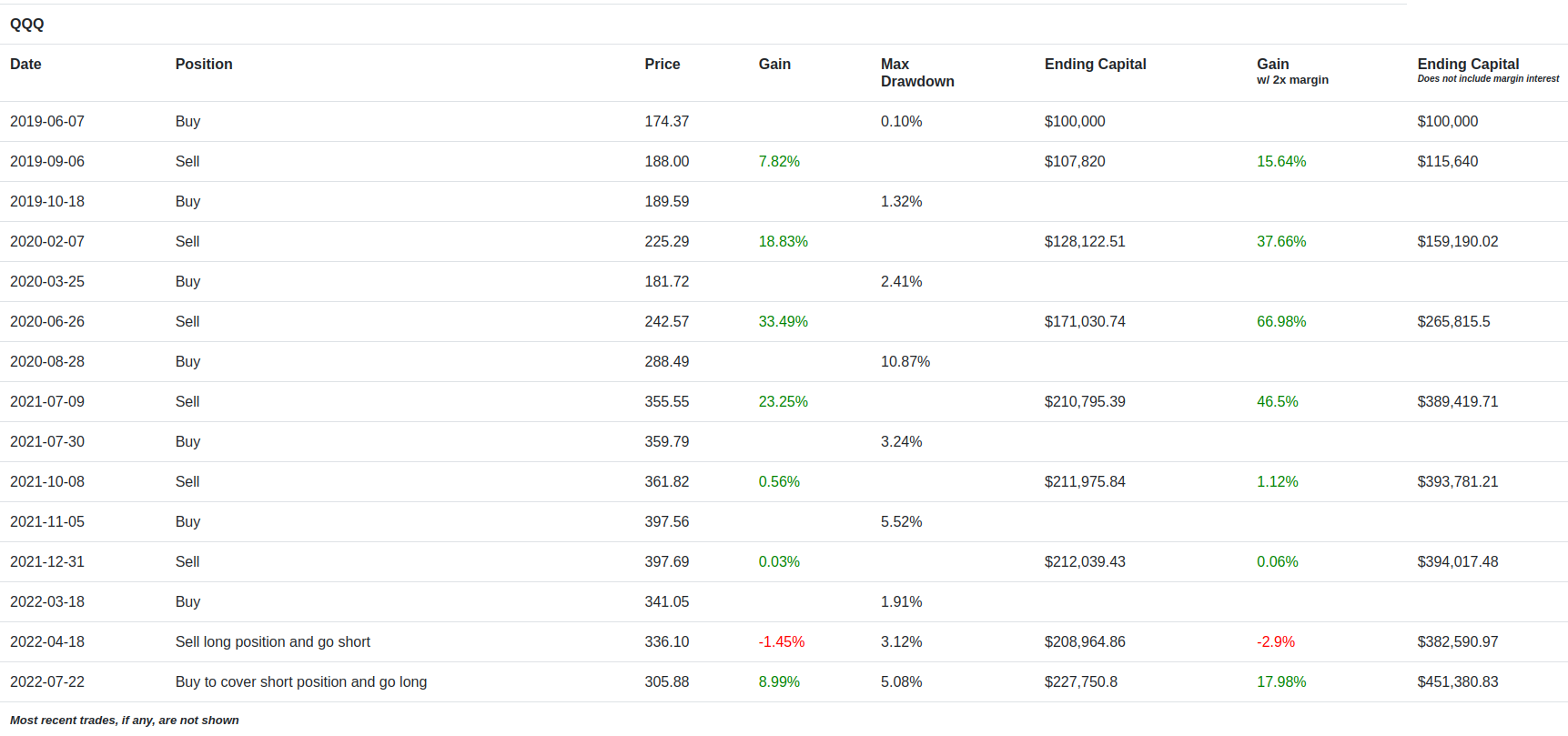Select the date 2021-07-30
This screenshot has width=1568, height=736.
47,442
